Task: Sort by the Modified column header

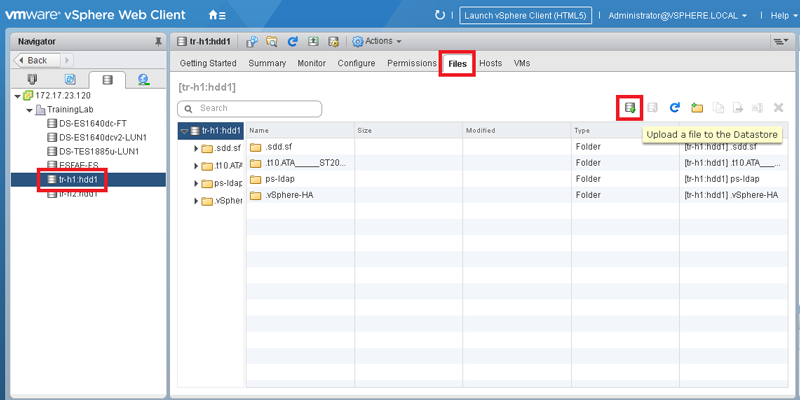Action: point(517,131)
